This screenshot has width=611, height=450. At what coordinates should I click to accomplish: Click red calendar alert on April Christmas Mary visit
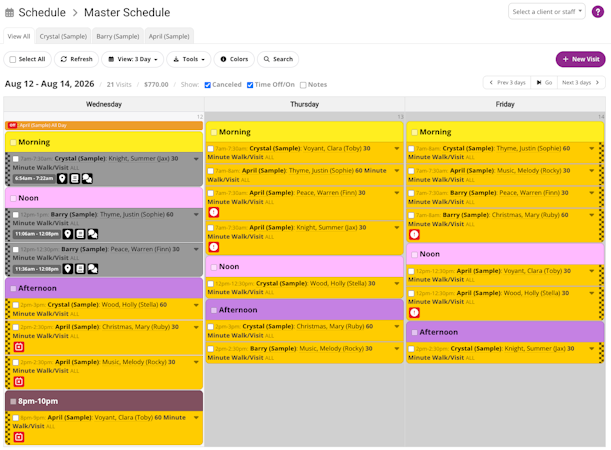[19, 347]
